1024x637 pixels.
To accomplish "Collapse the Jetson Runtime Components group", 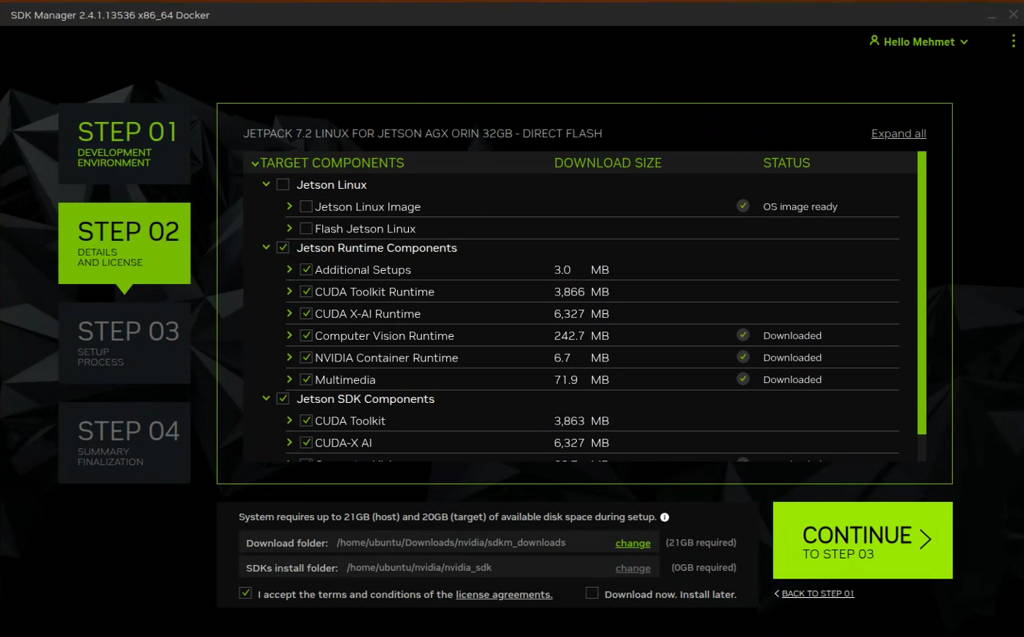I will (x=266, y=248).
